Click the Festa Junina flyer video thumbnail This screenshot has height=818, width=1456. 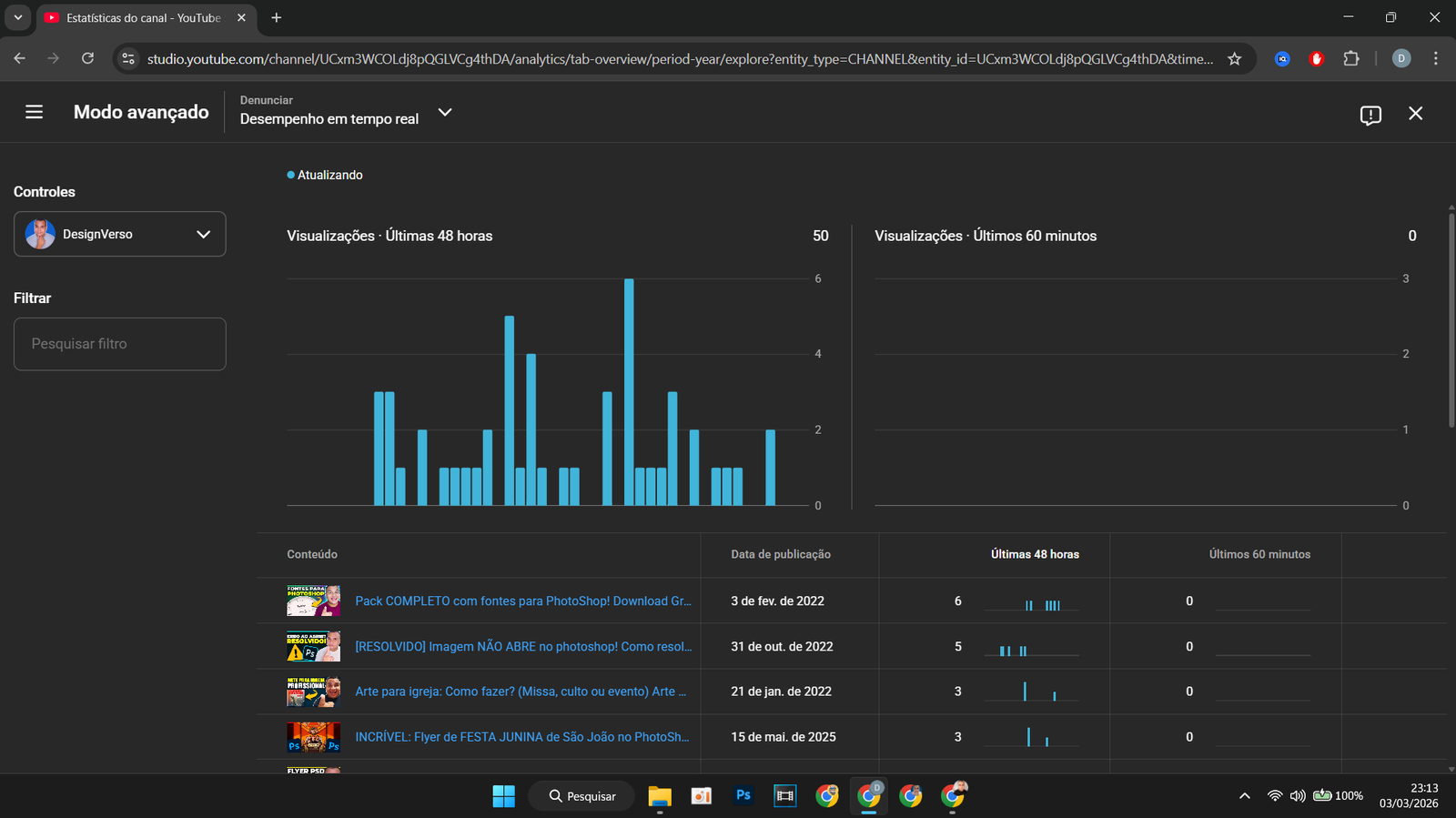click(313, 737)
